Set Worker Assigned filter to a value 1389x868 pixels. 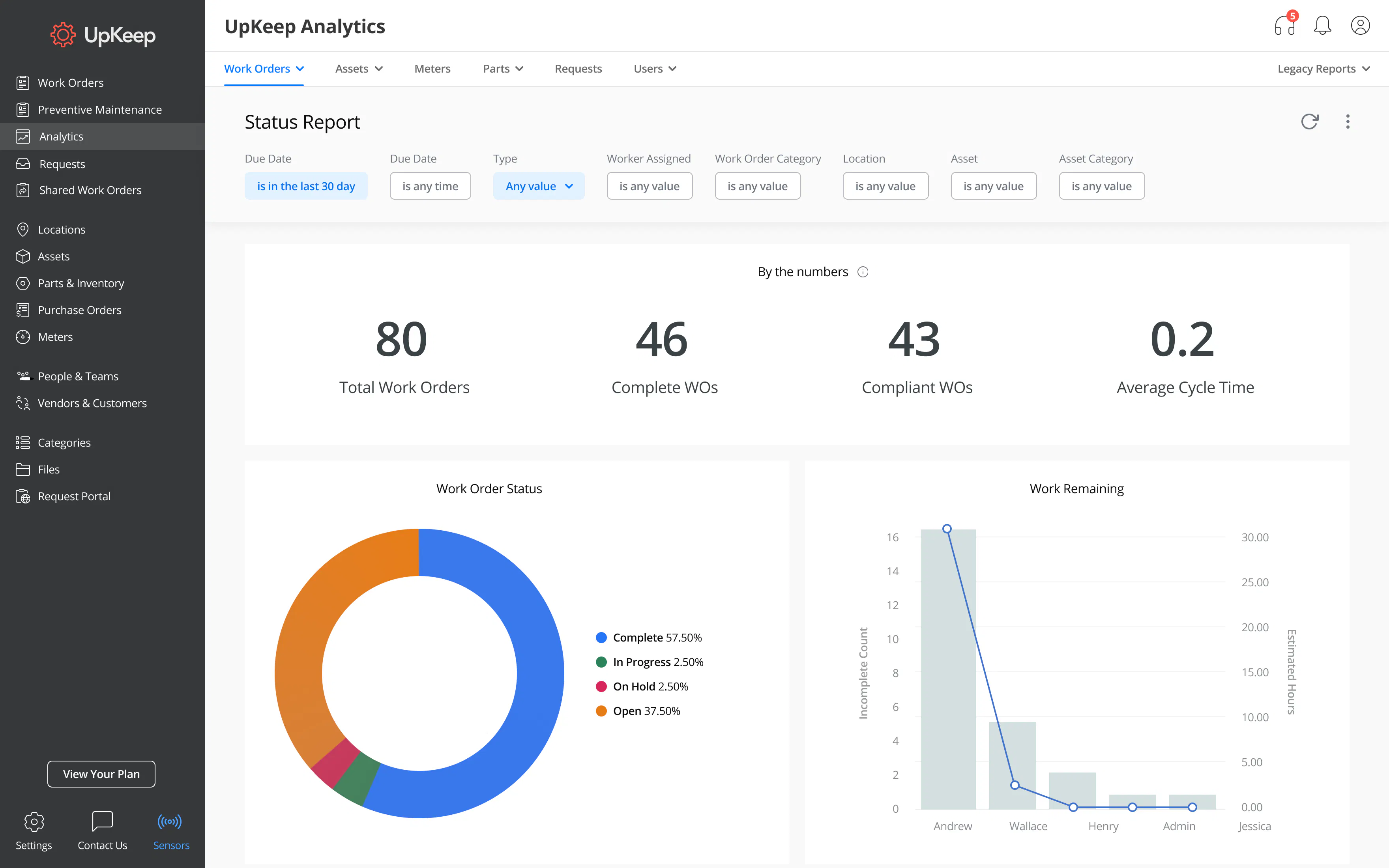(649, 185)
